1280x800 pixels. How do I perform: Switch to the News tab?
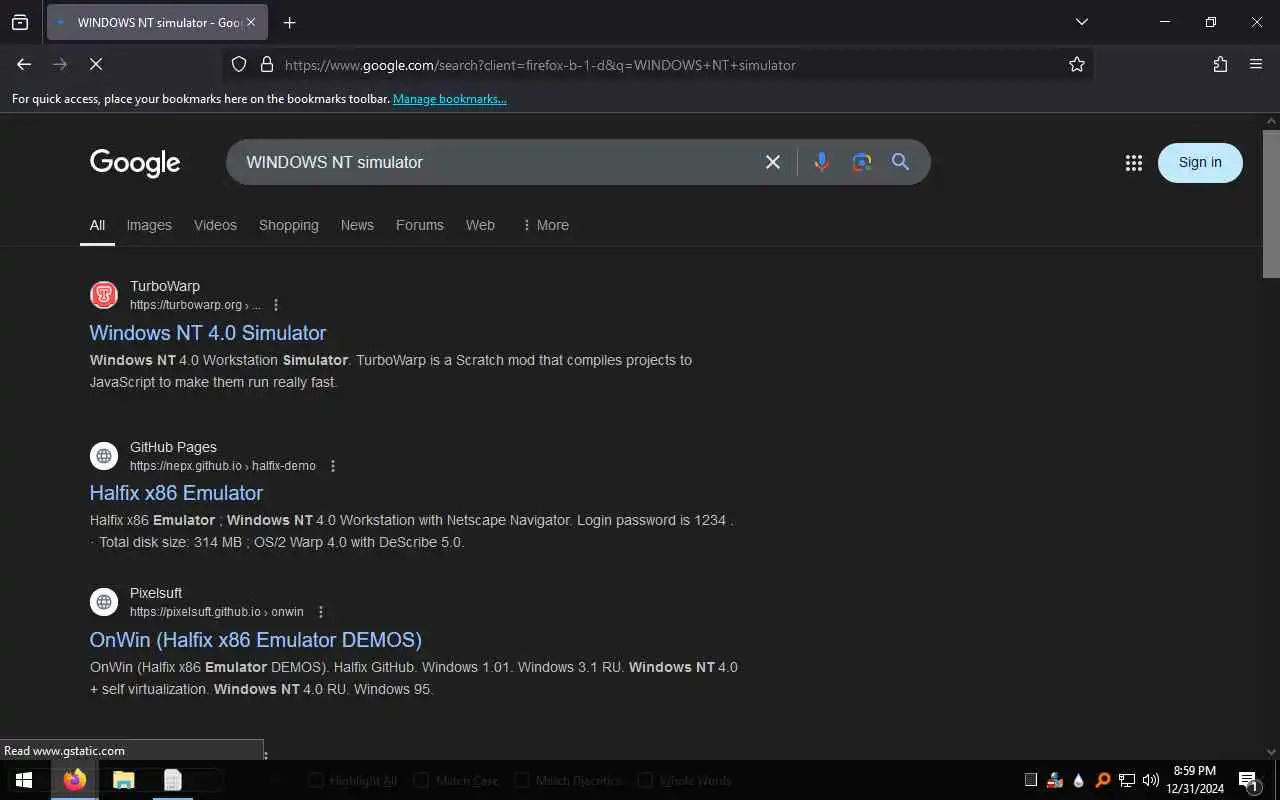click(x=357, y=225)
